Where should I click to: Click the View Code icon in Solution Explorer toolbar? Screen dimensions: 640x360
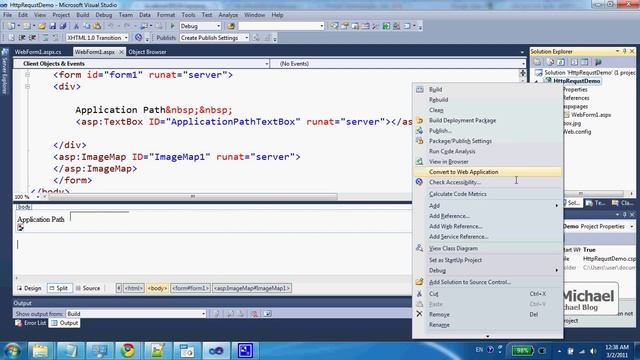click(x=574, y=62)
